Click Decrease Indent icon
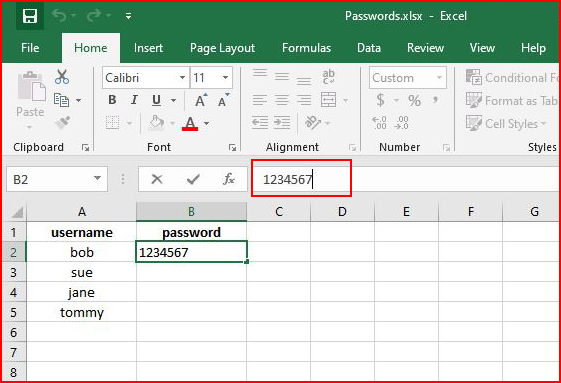 pyautogui.click(x=260, y=123)
